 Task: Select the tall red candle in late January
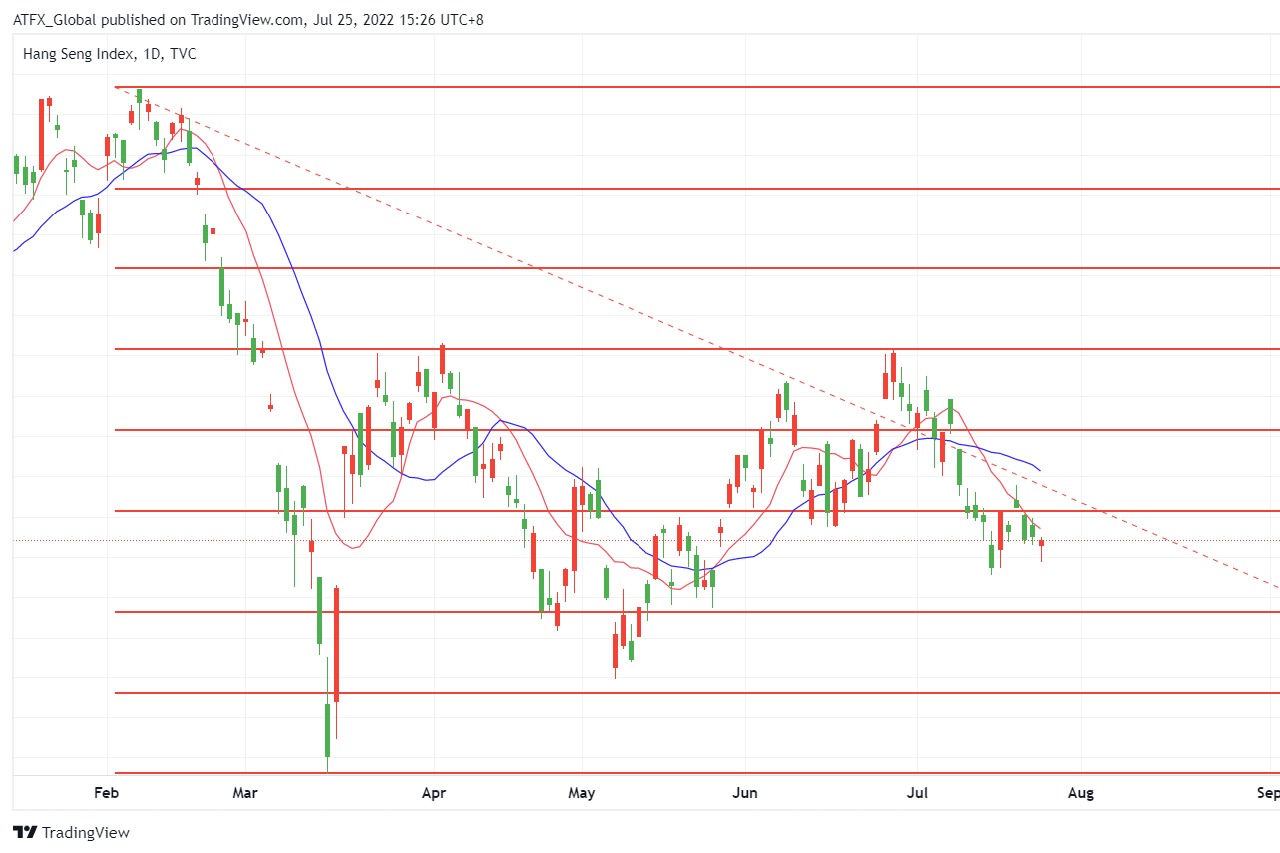coord(41,135)
